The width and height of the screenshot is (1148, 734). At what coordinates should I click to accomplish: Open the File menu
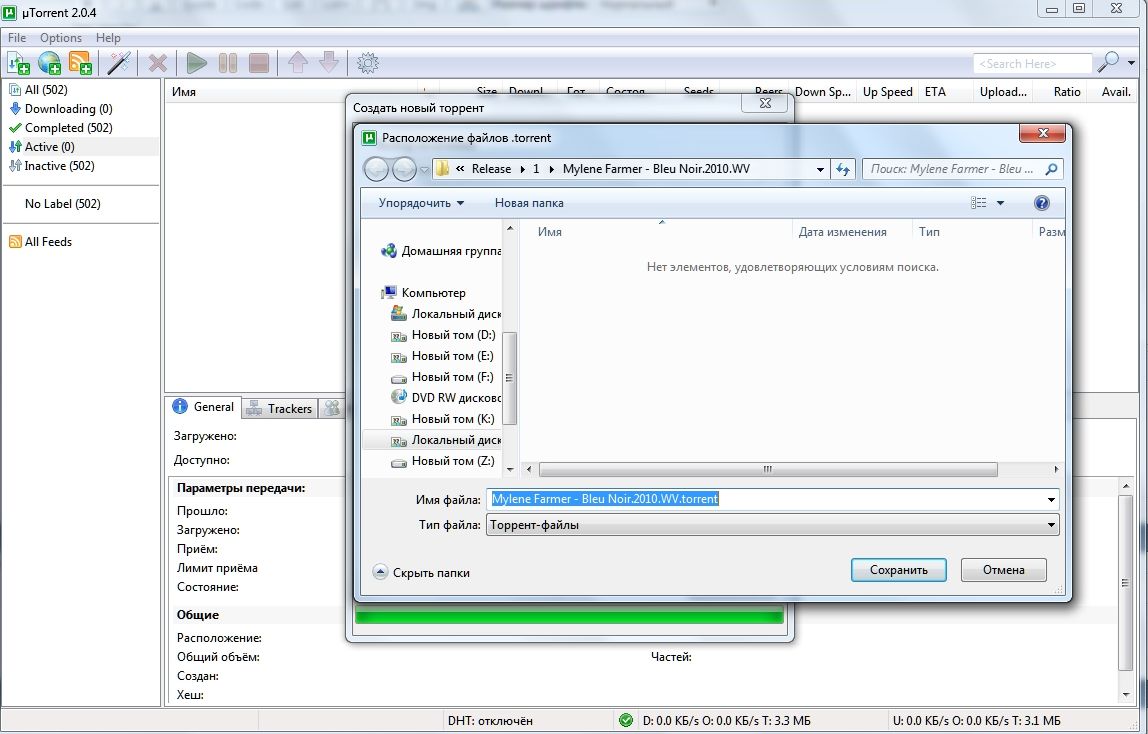click(x=17, y=37)
